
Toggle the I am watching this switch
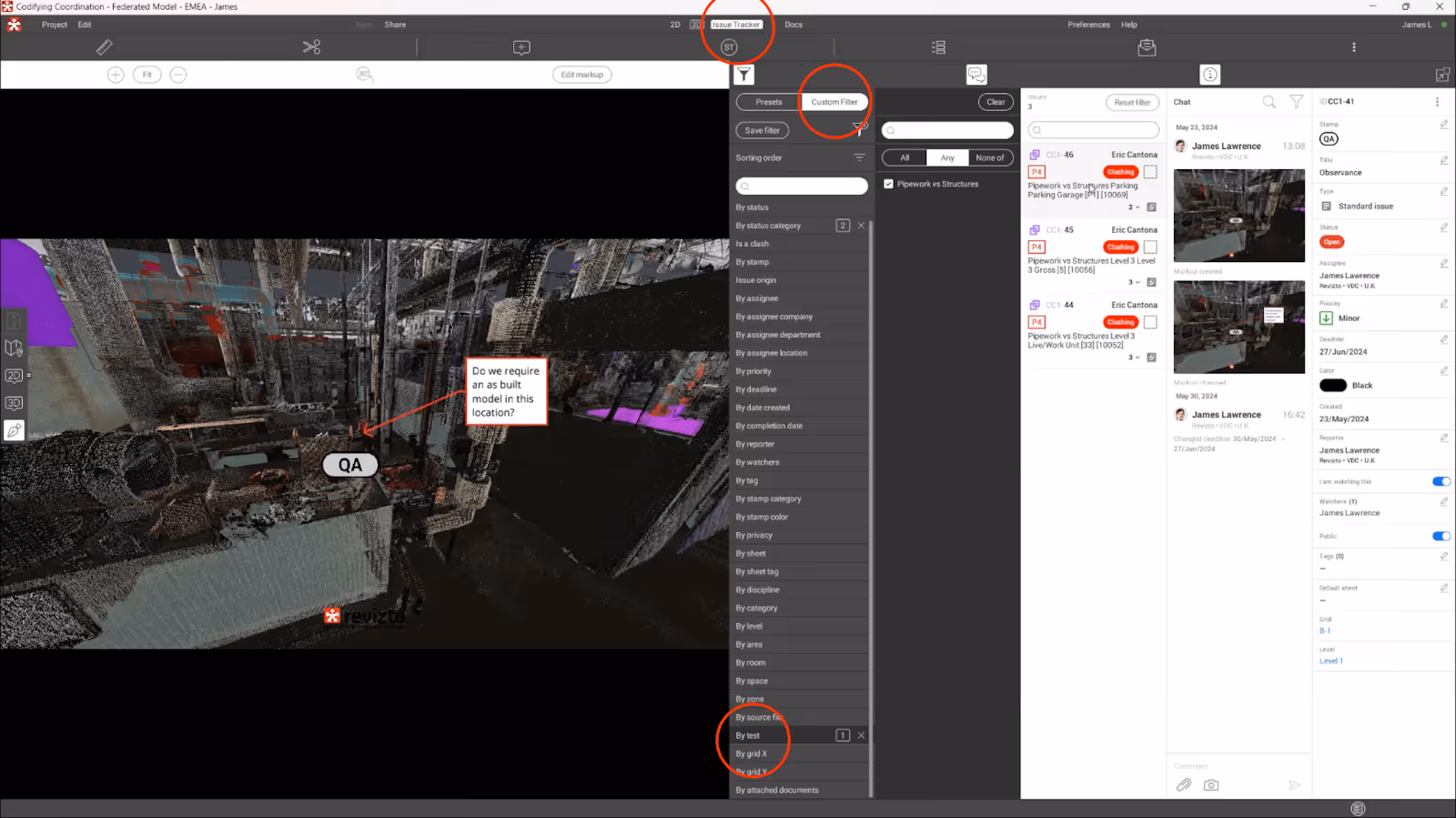pos(1441,481)
